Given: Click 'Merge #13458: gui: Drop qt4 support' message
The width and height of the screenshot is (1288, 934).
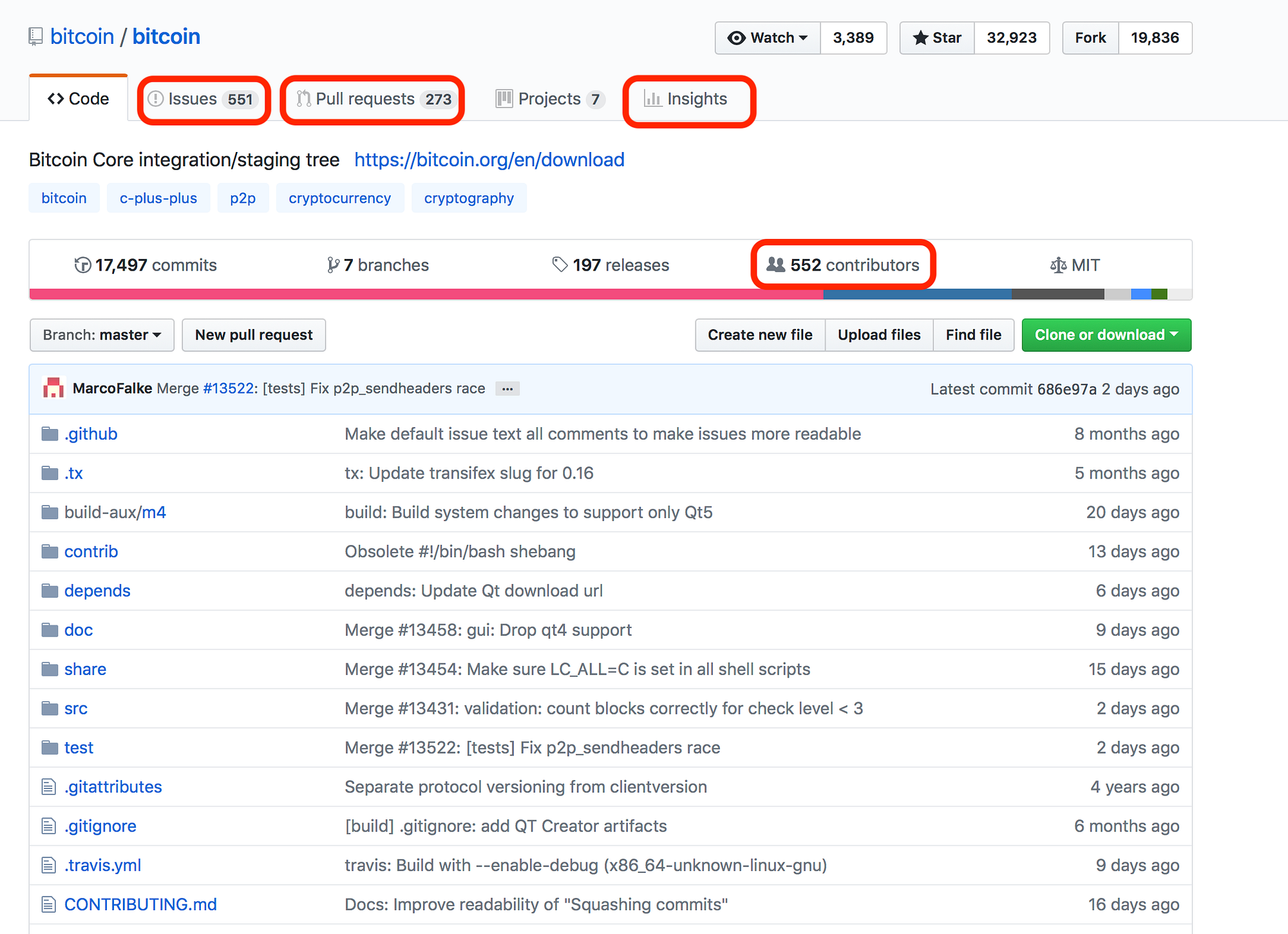Looking at the screenshot, I should pos(488,631).
